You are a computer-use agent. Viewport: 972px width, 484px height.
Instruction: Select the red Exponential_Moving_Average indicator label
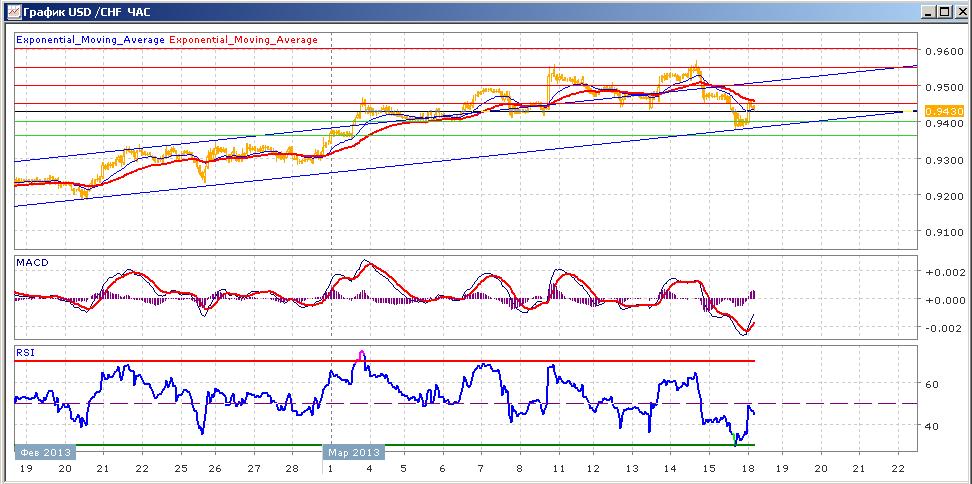[x=243, y=40]
